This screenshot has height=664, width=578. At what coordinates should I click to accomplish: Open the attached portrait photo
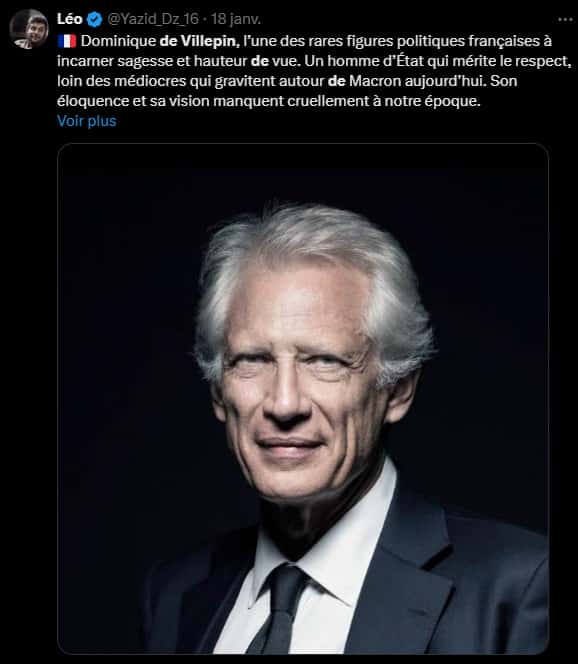click(303, 398)
